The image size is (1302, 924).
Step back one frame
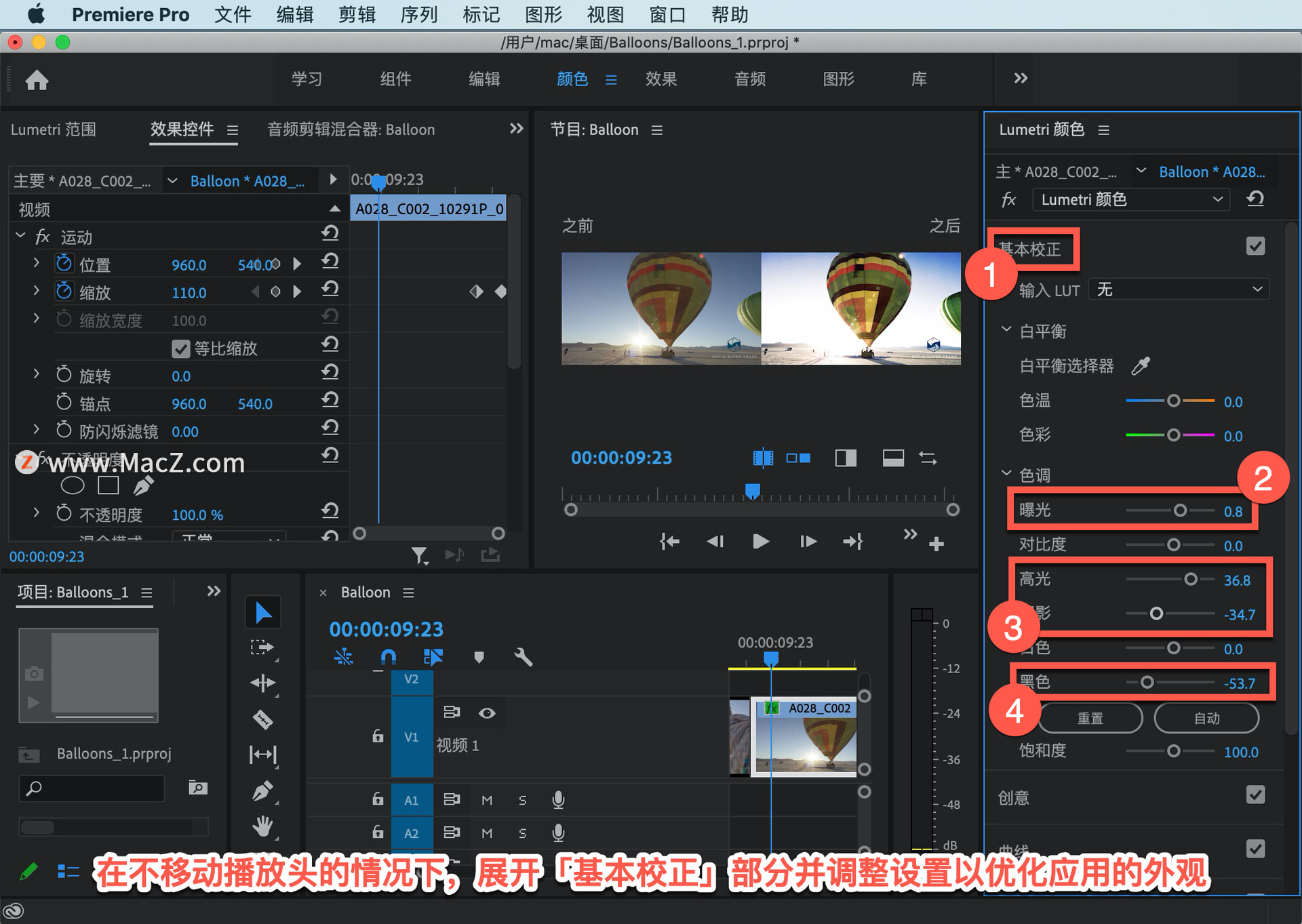coord(715,542)
